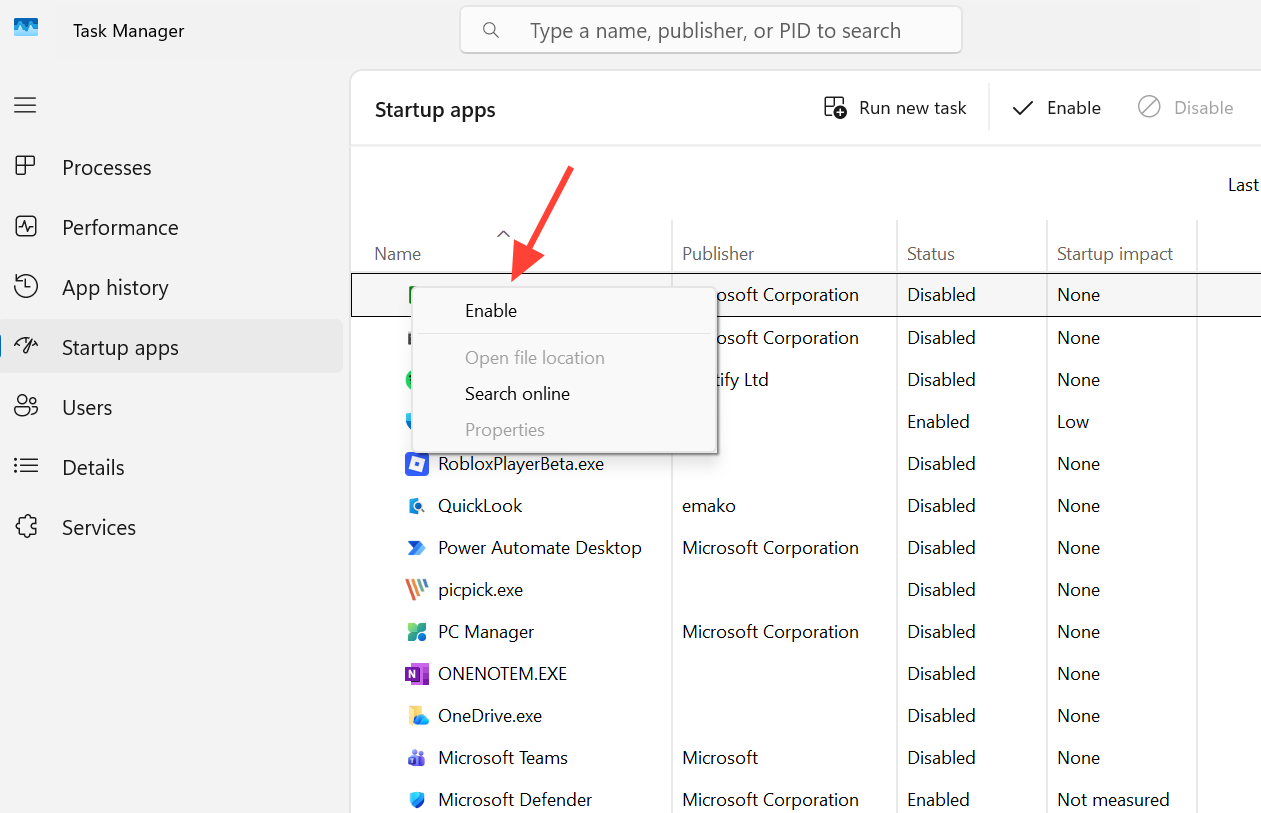Click the Enable toolbar button

click(x=1057, y=108)
